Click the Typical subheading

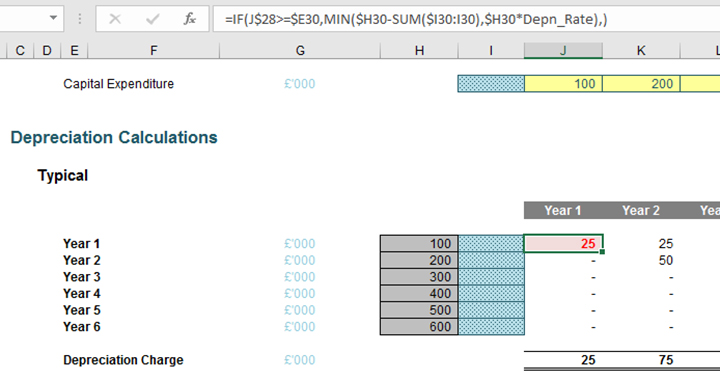[62, 175]
